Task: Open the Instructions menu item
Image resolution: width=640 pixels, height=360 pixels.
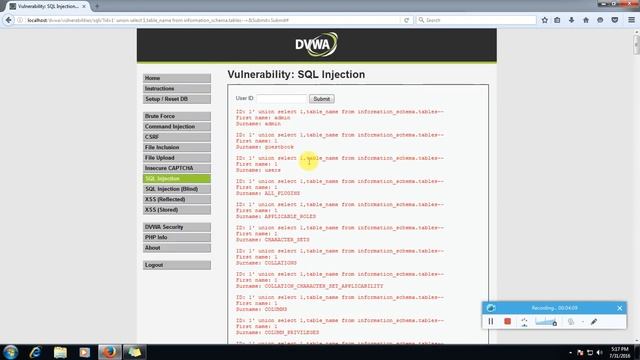Action: pyautogui.click(x=177, y=89)
